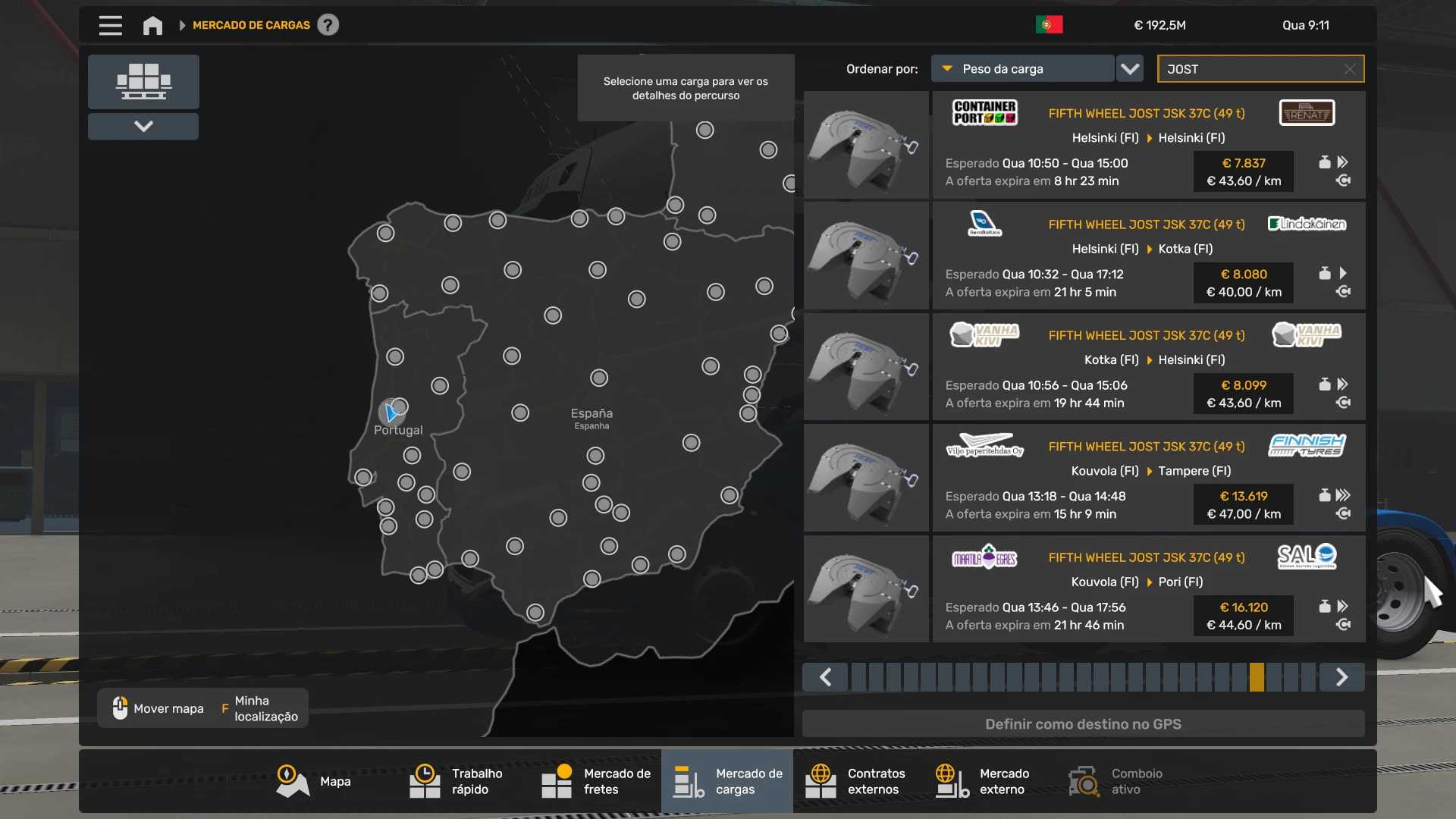This screenshot has width=1456, height=819.
Task: Click the Portugal flag icon
Action: pyautogui.click(x=1049, y=25)
